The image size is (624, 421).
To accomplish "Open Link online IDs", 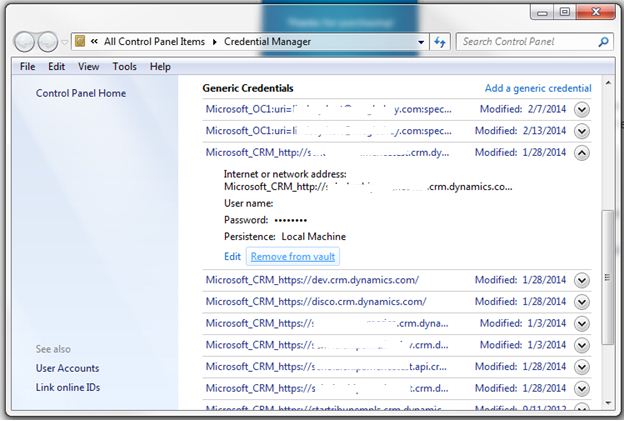I will pyautogui.click(x=68, y=387).
